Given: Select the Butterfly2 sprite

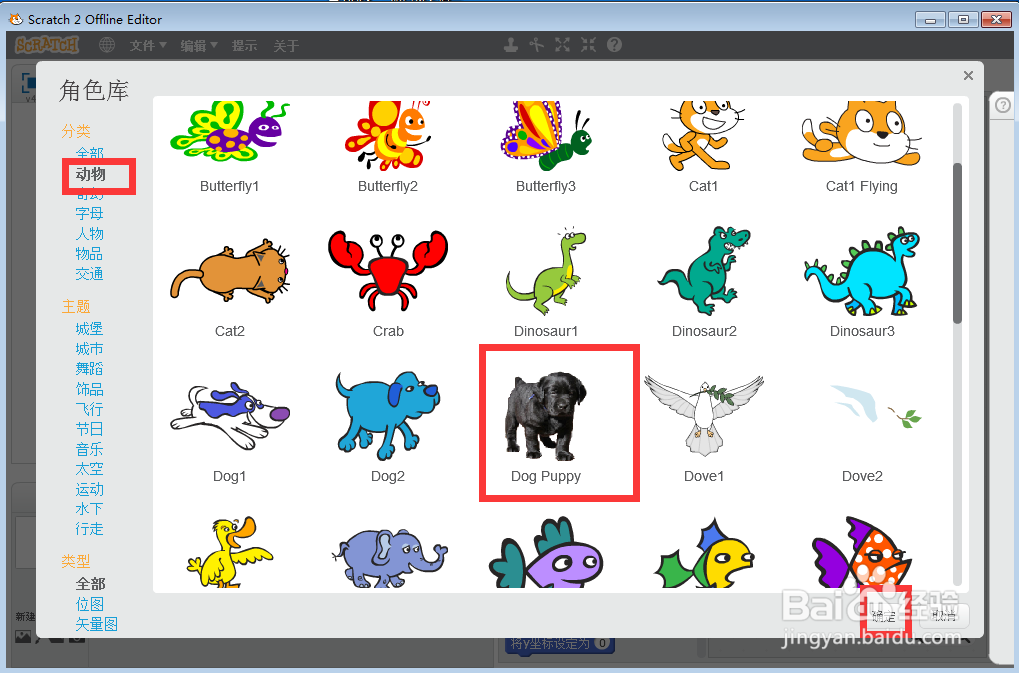Looking at the screenshot, I should coord(388,148).
